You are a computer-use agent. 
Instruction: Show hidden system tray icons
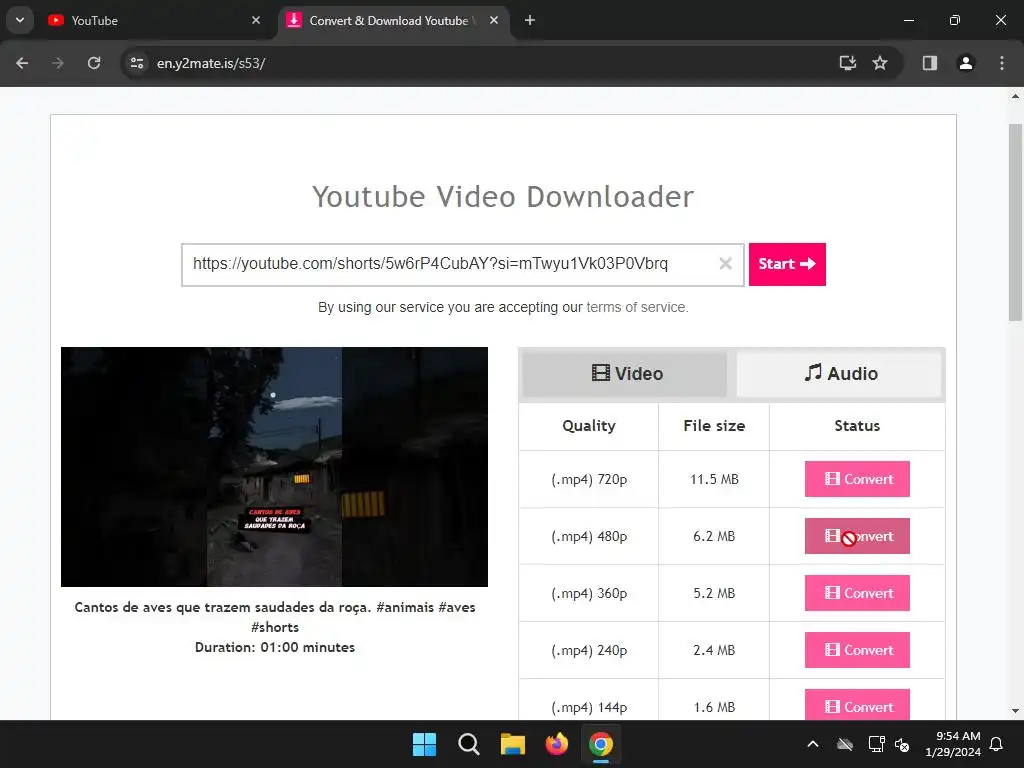click(813, 744)
